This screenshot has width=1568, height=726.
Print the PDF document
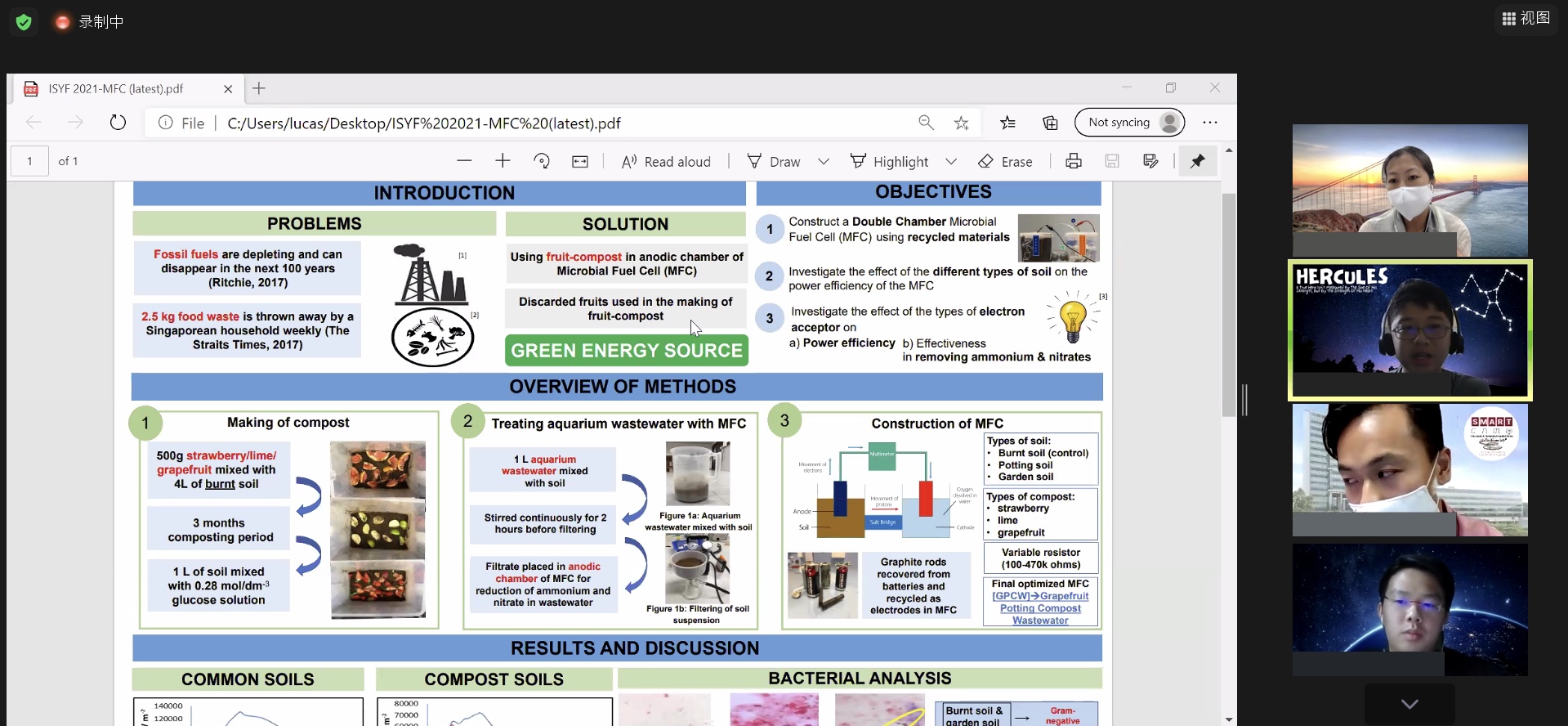click(1074, 161)
